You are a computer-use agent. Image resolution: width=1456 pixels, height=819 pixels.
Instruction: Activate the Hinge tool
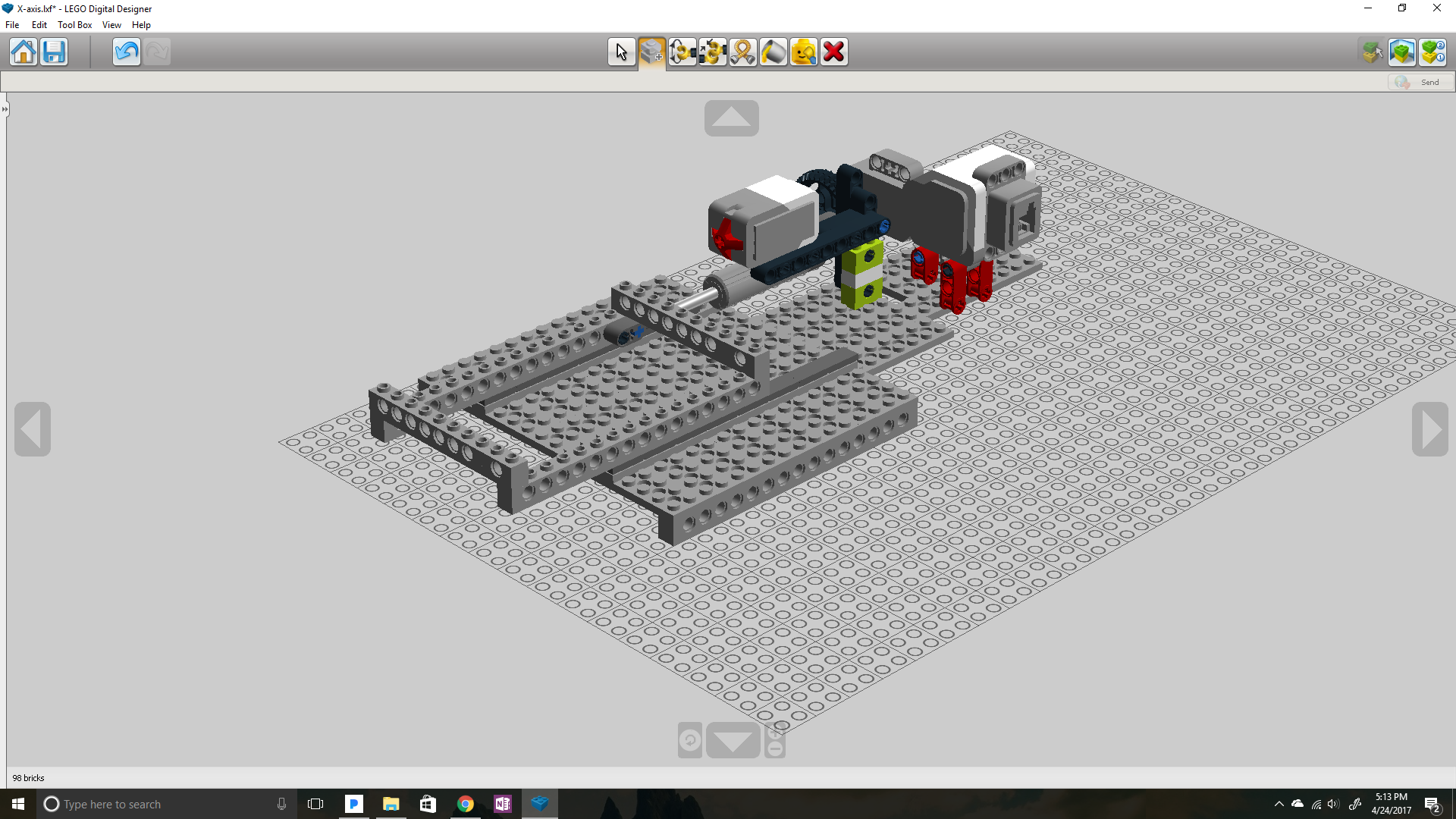683,52
